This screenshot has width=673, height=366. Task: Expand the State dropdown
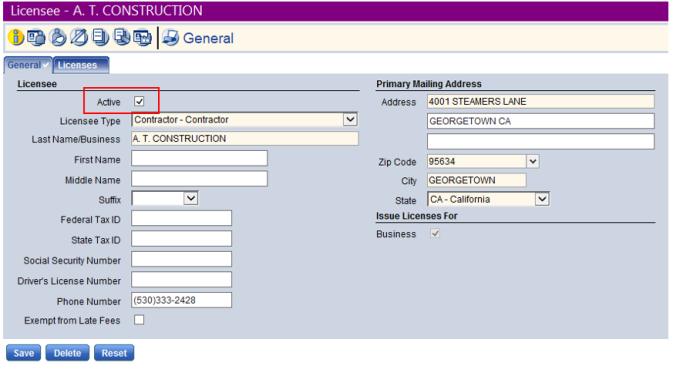click(543, 199)
